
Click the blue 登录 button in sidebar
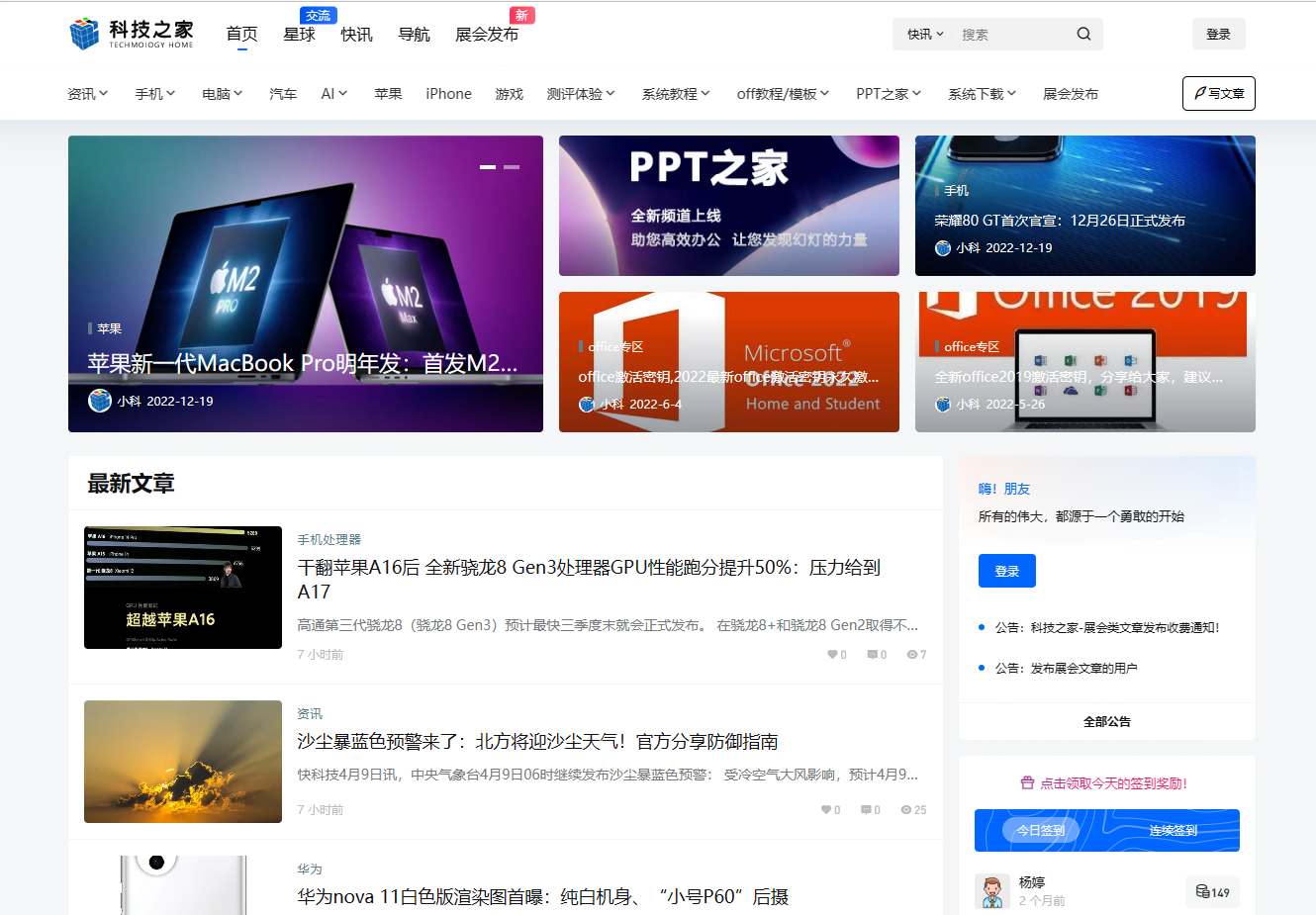click(1007, 571)
